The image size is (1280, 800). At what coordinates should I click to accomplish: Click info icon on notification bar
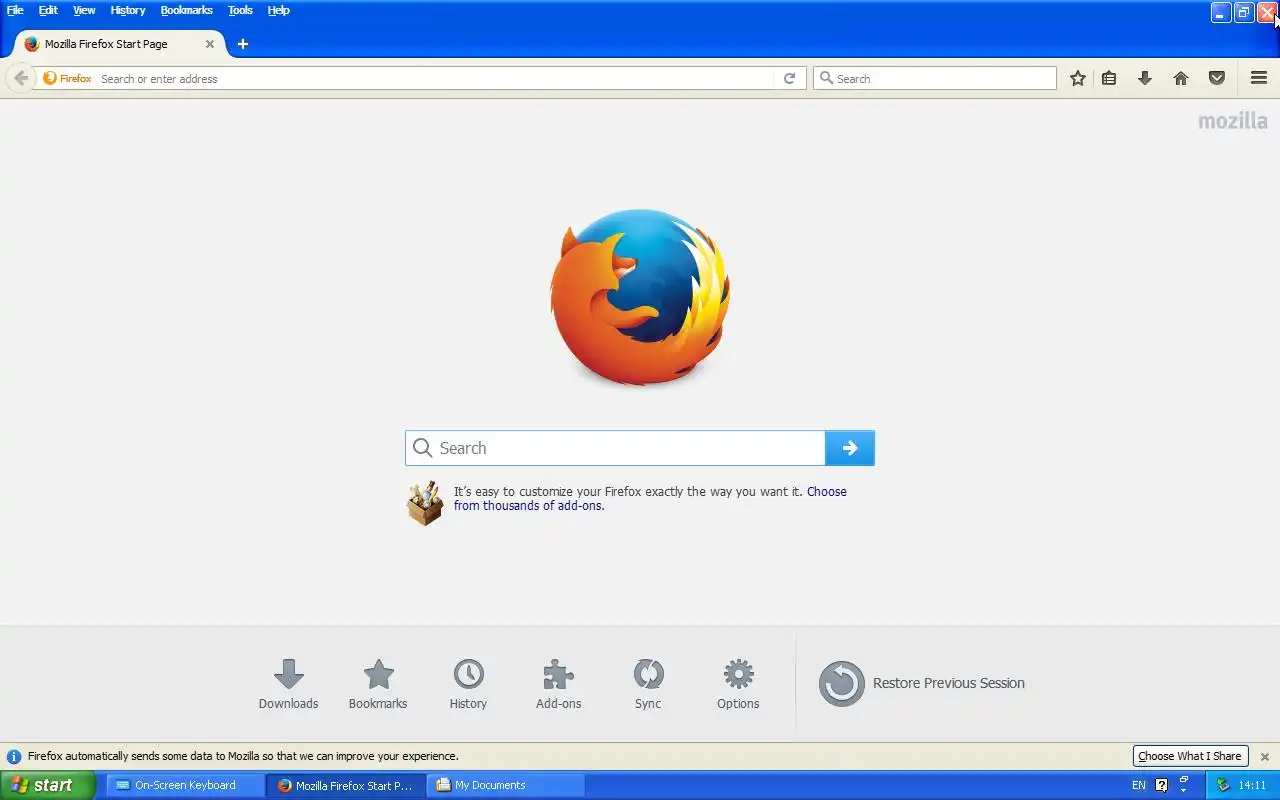tap(14, 757)
